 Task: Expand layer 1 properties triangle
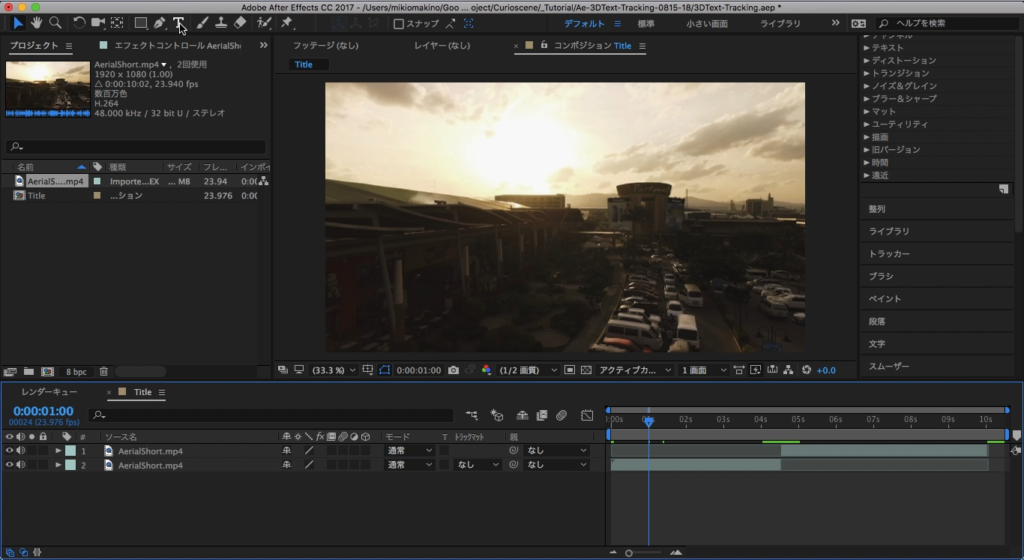(x=58, y=451)
